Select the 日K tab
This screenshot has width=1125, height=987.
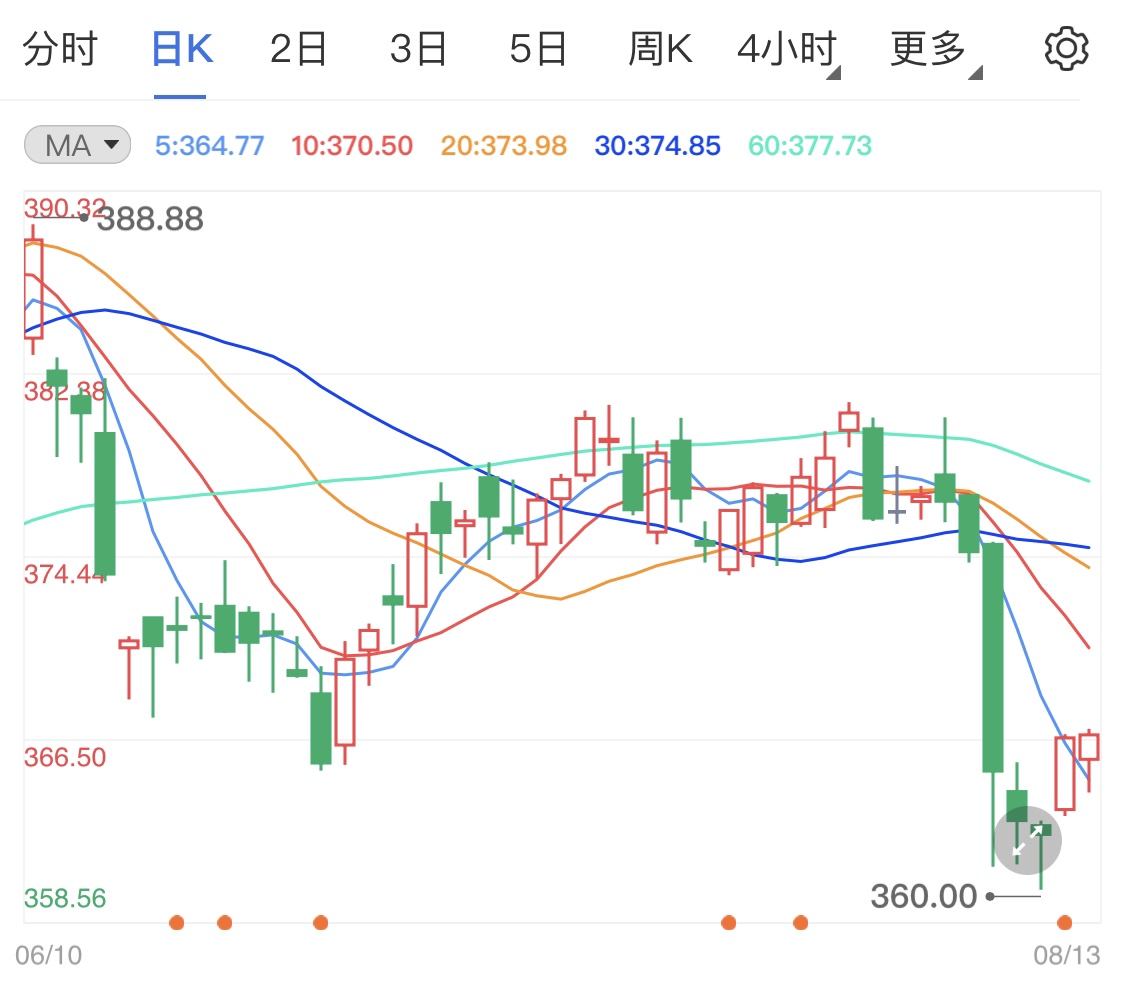[181, 49]
